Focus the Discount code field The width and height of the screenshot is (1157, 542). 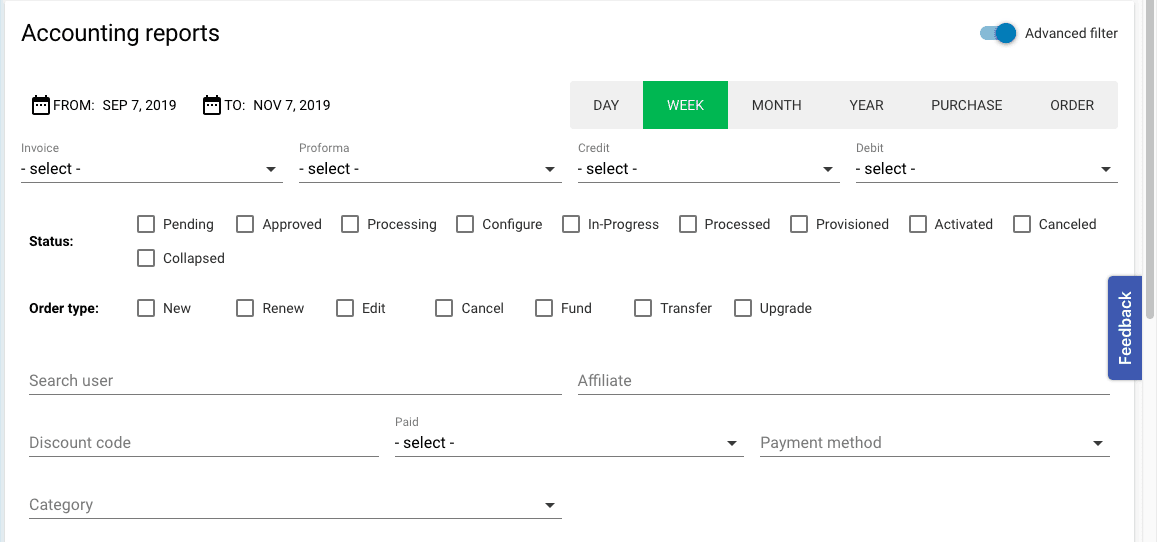pos(203,443)
